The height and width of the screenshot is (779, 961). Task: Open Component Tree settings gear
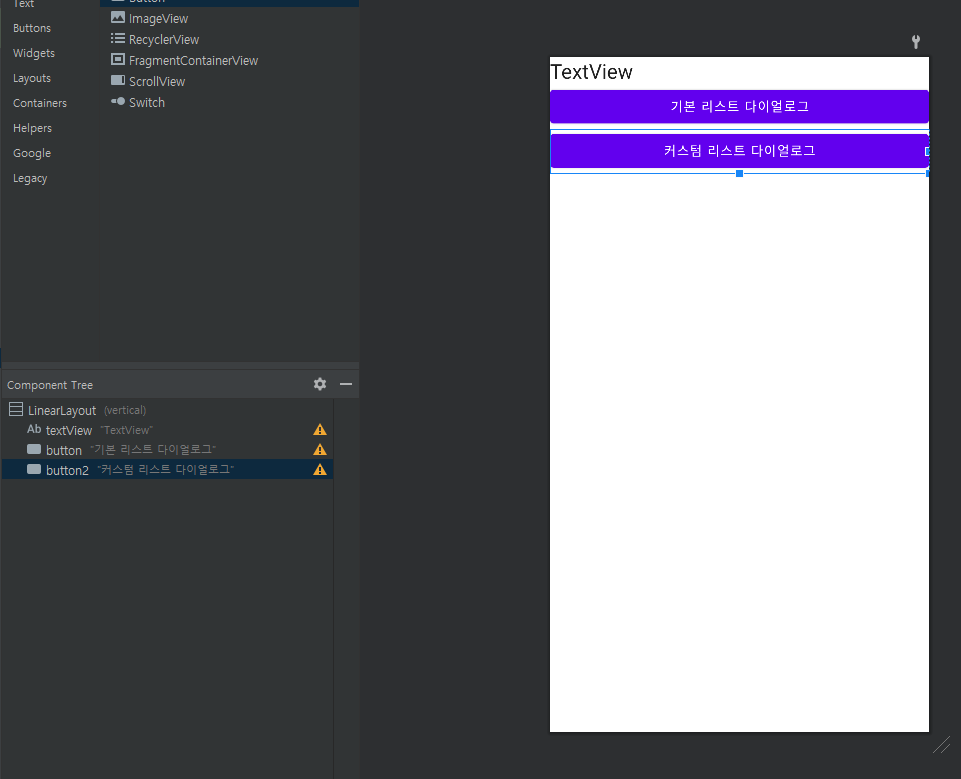(320, 384)
